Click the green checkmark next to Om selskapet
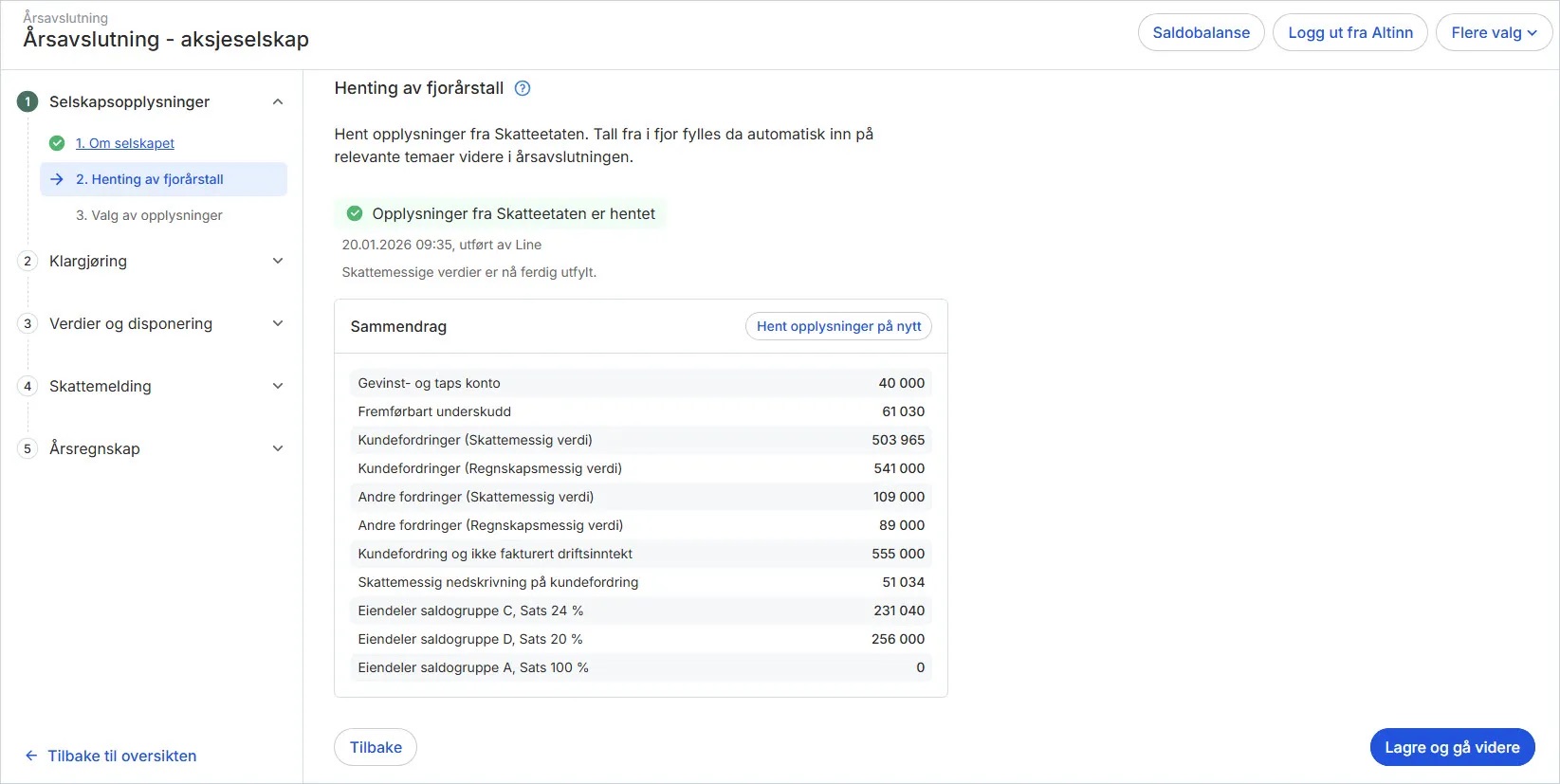Screen dimensions: 1560x784 (x=57, y=143)
